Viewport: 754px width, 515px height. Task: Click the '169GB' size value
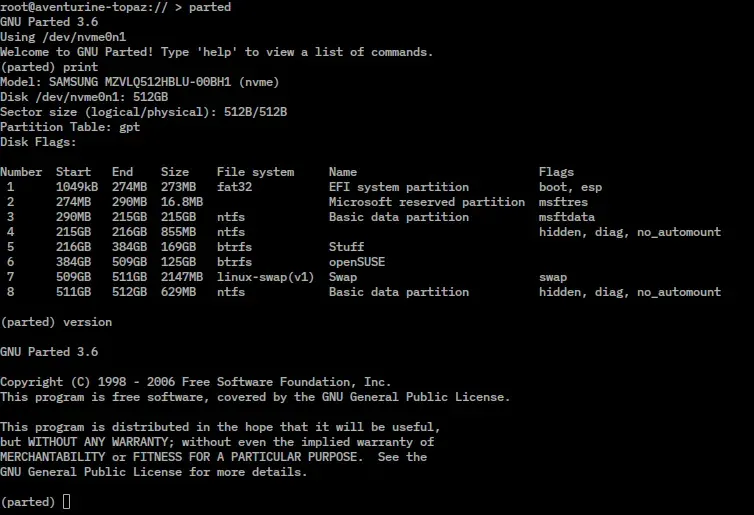click(x=178, y=247)
